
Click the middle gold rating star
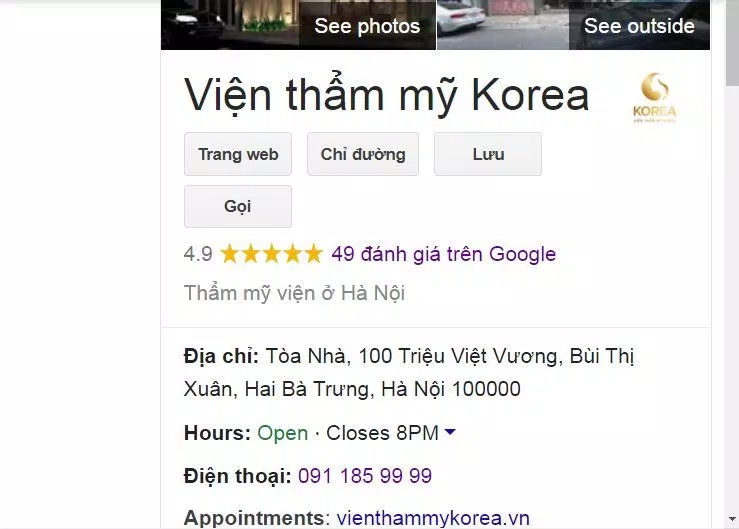click(272, 254)
